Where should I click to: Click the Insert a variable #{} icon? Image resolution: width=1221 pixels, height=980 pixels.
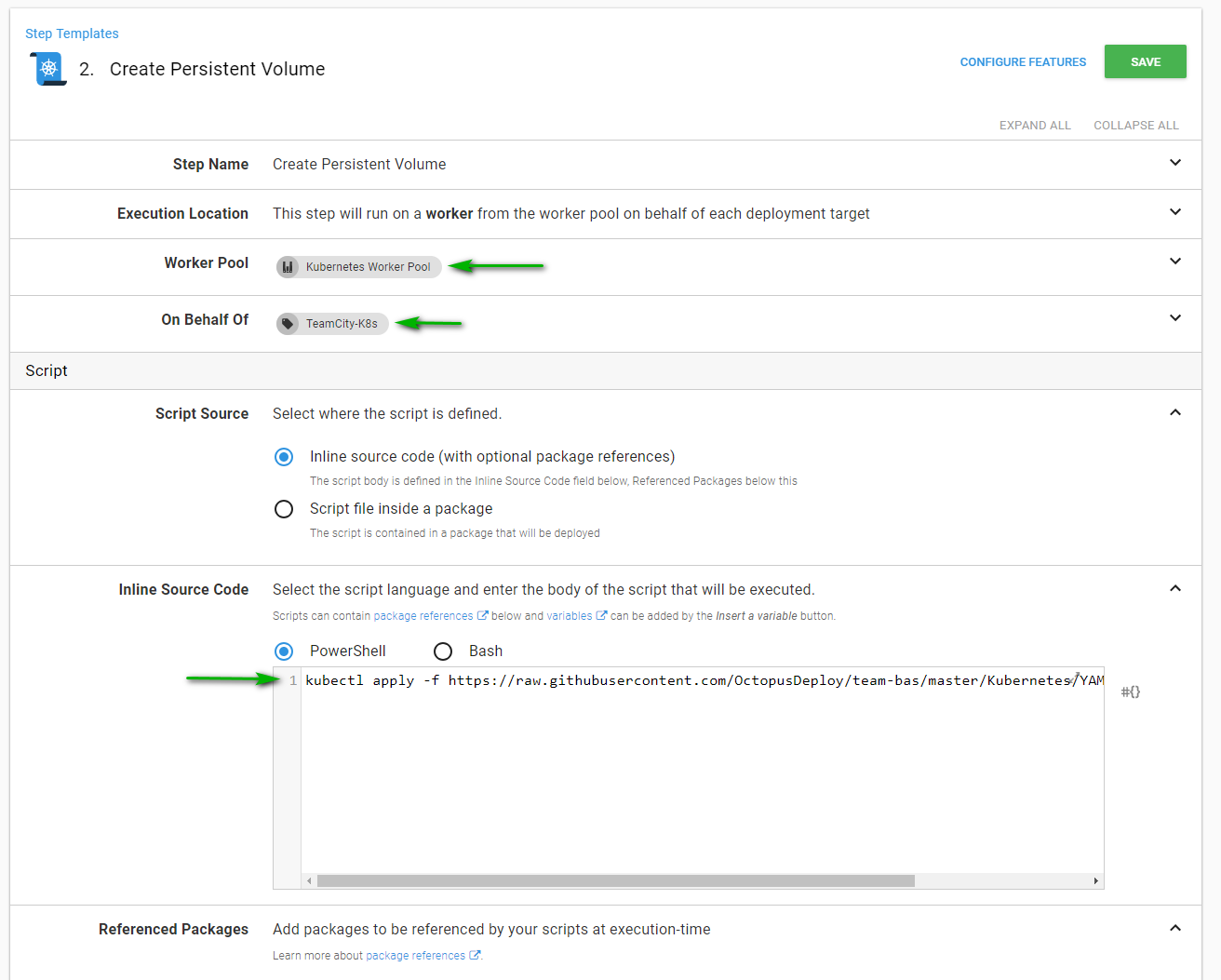(1130, 691)
